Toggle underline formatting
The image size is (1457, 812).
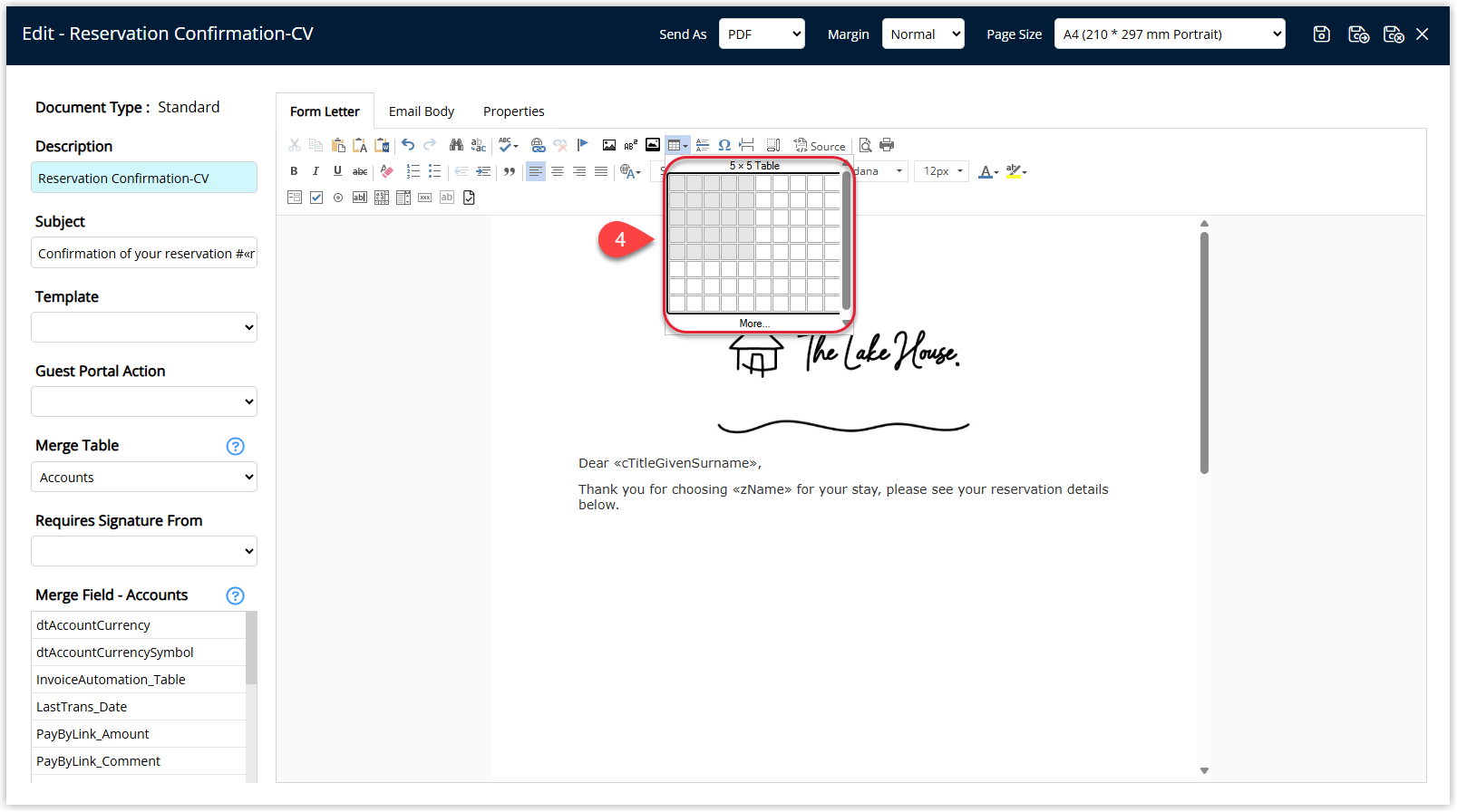pos(337,171)
